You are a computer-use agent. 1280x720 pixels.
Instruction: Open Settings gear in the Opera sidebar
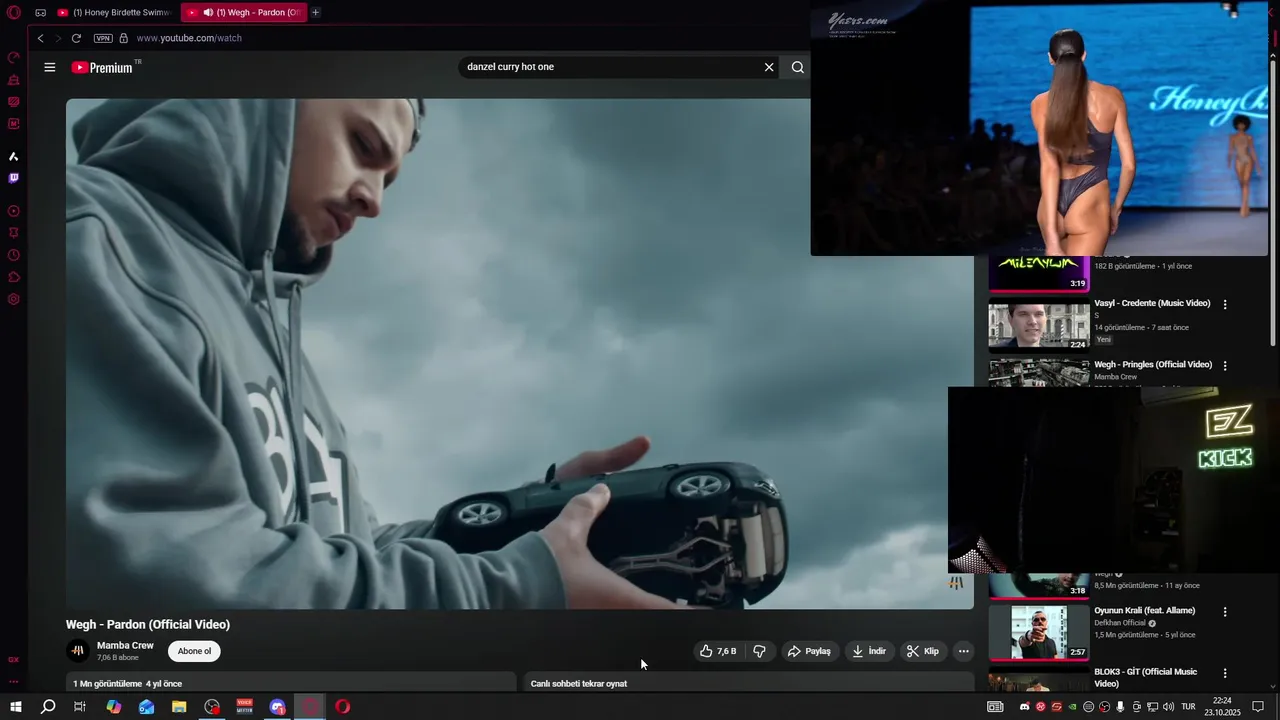click(14, 299)
